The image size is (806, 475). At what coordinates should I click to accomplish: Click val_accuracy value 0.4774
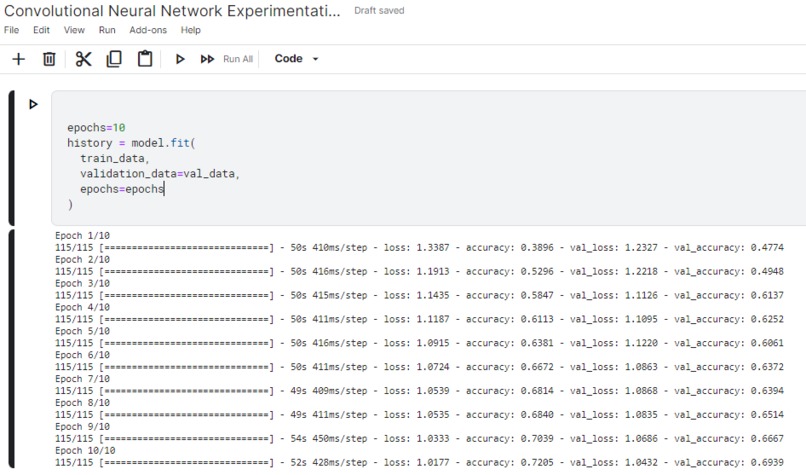click(767, 248)
